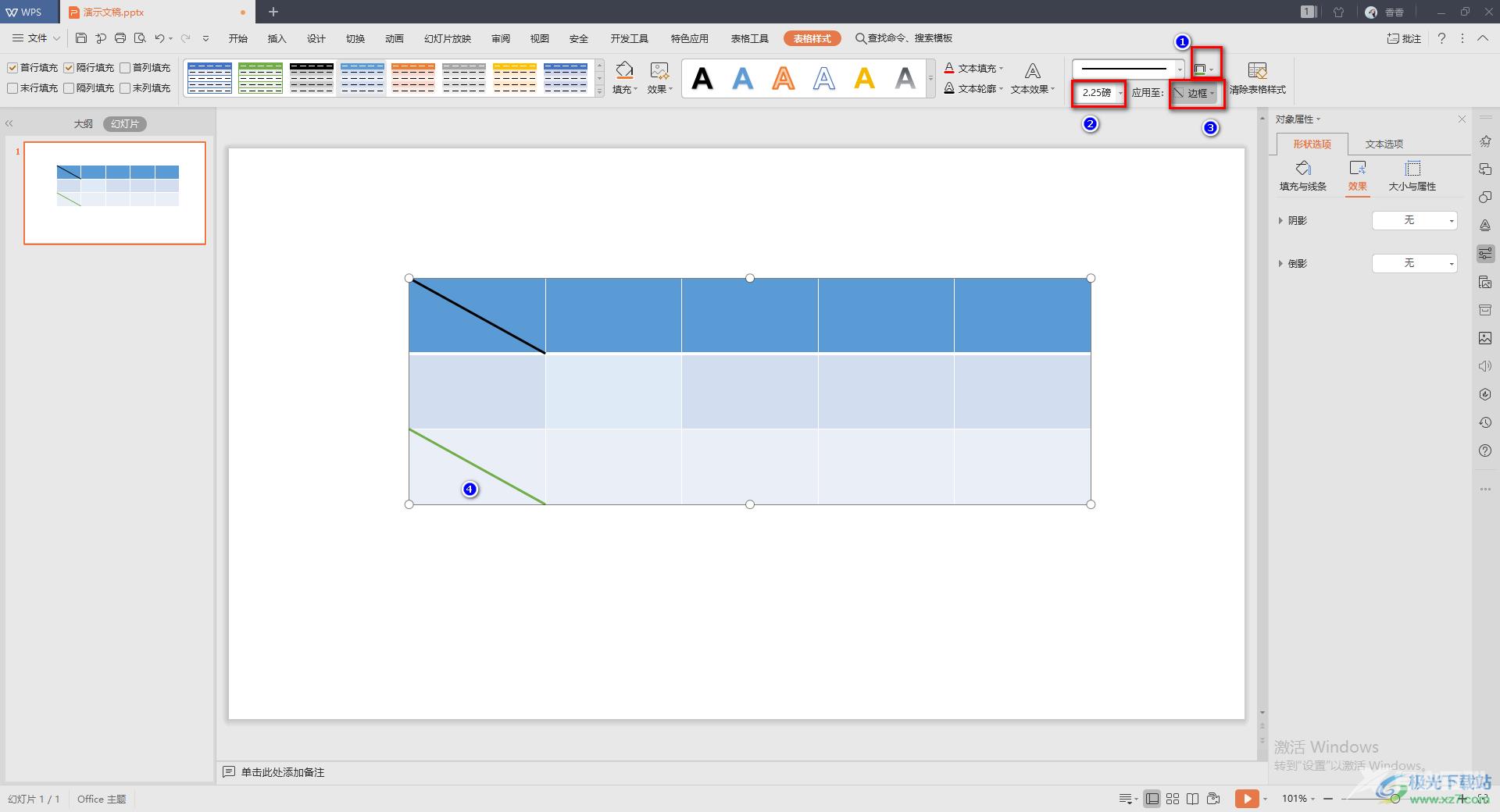Click the picture icon in right sidebar
The image size is (1500, 812).
point(1485,338)
